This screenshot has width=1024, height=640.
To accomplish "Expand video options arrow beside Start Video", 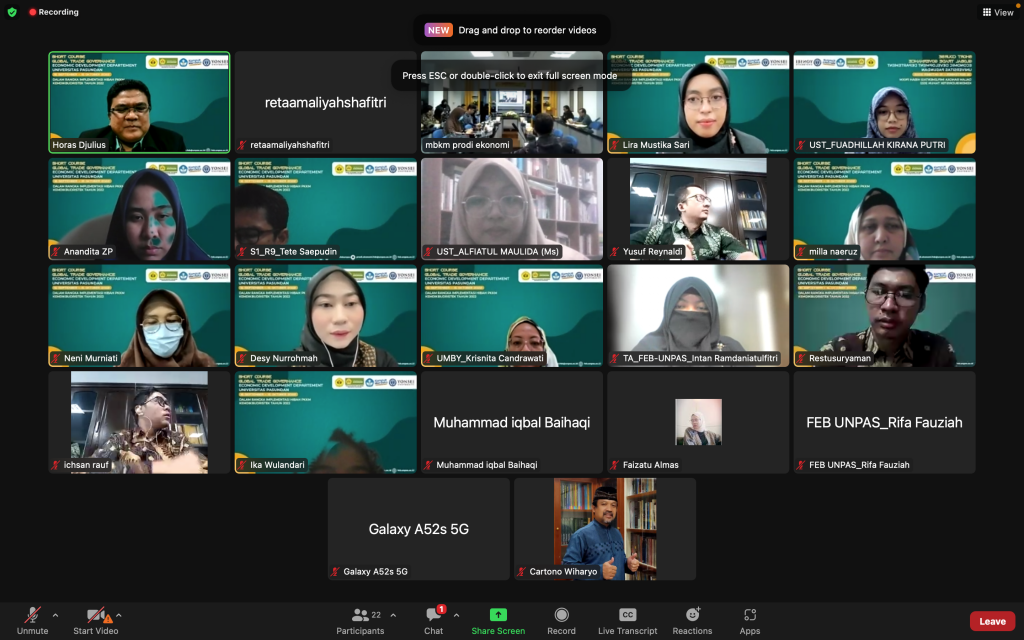I will (x=119, y=615).
